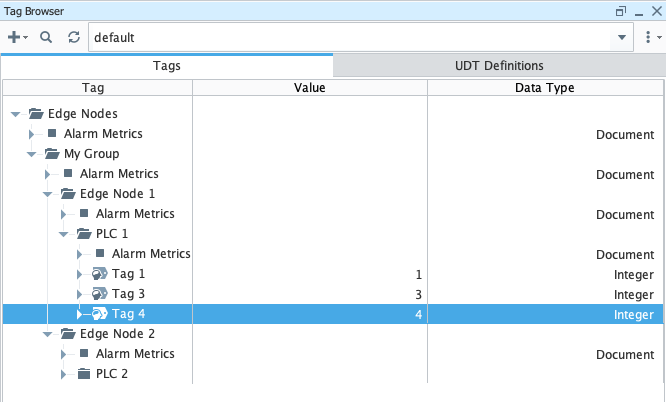Click the Tag 1 tag icon
This screenshot has width=666, height=402.
coord(99,274)
